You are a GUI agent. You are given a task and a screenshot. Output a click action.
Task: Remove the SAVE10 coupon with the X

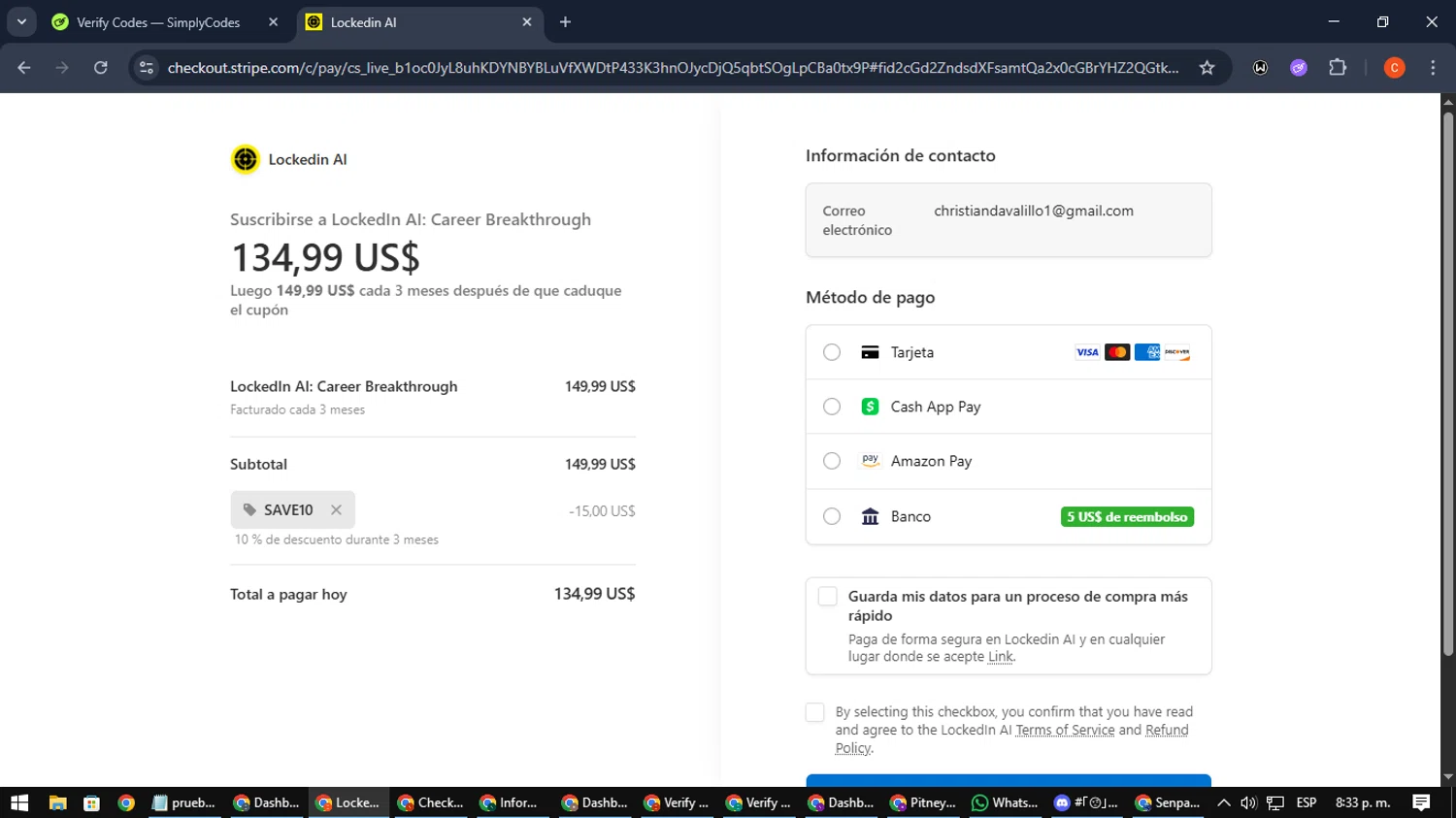tap(336, 509)
